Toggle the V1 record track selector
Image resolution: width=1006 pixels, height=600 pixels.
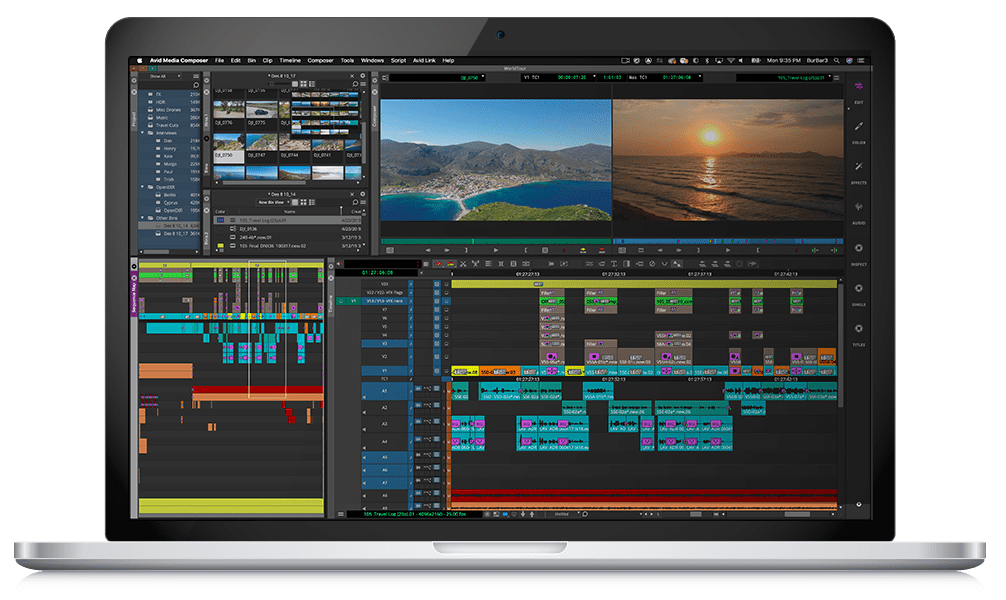385,370
